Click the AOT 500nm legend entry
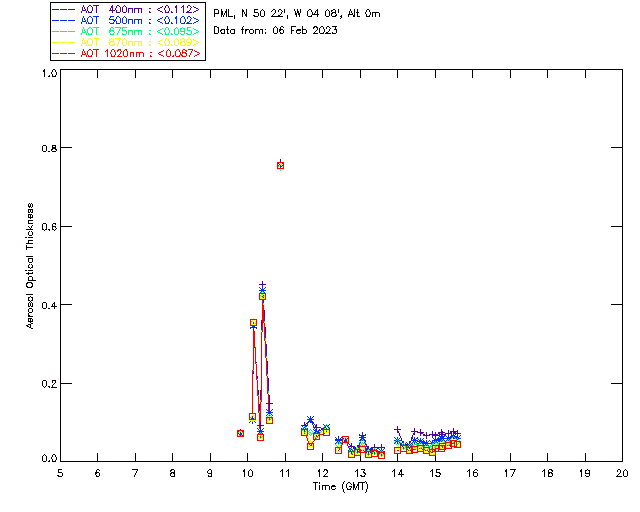The image size is (640, 512). (126, 20)
